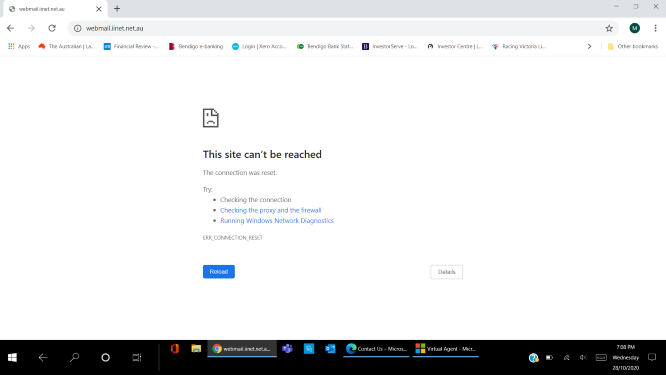Open Windows Start menu

click(x=12, y=358)
